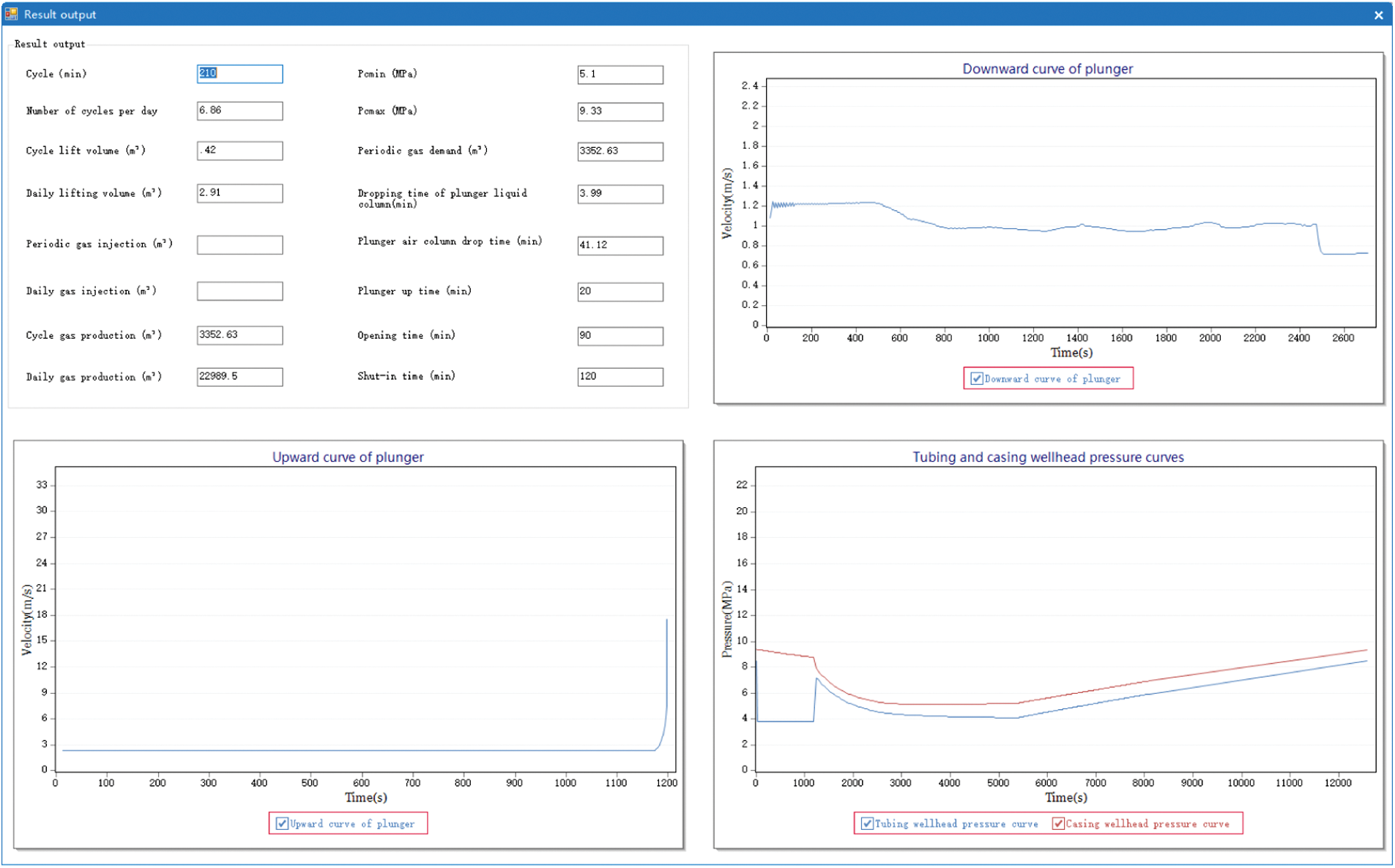Select Number of cycles per day field
Image resolution: width=1395 pixels, height=868 pixels.
click(239, 111)
